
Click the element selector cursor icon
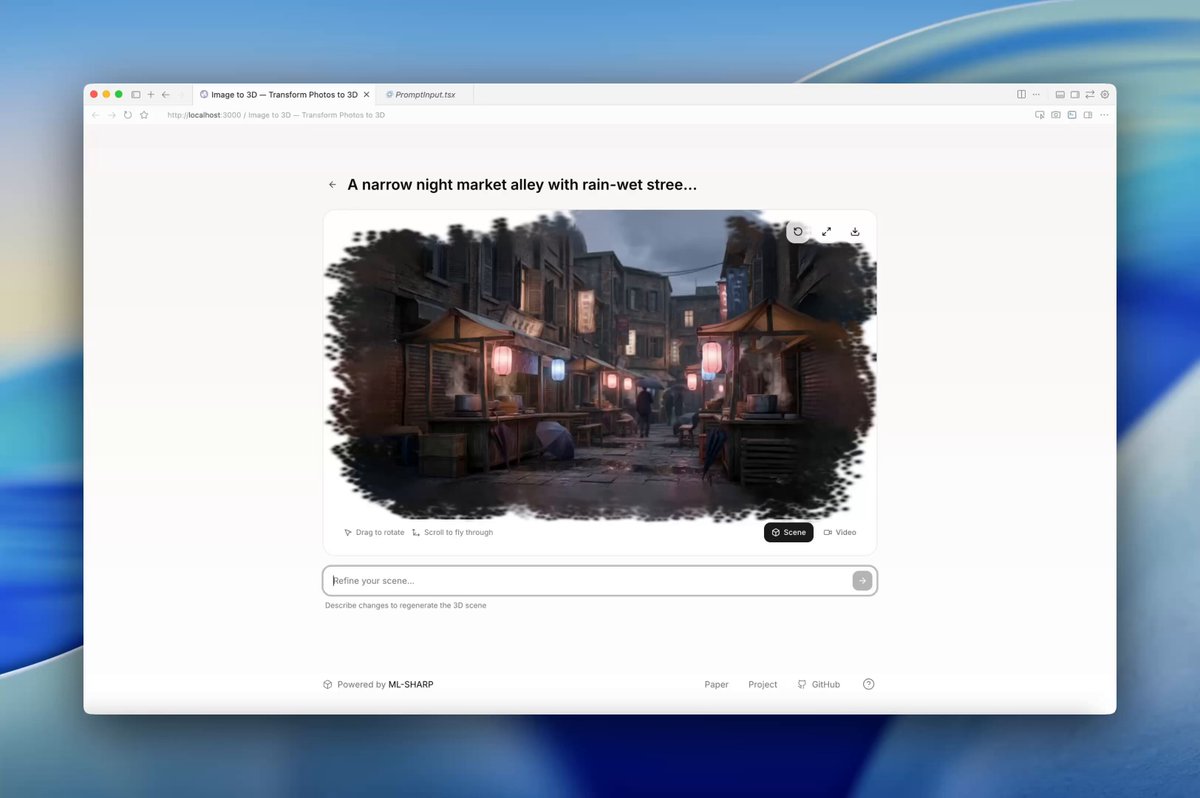tap(1040, 115)
